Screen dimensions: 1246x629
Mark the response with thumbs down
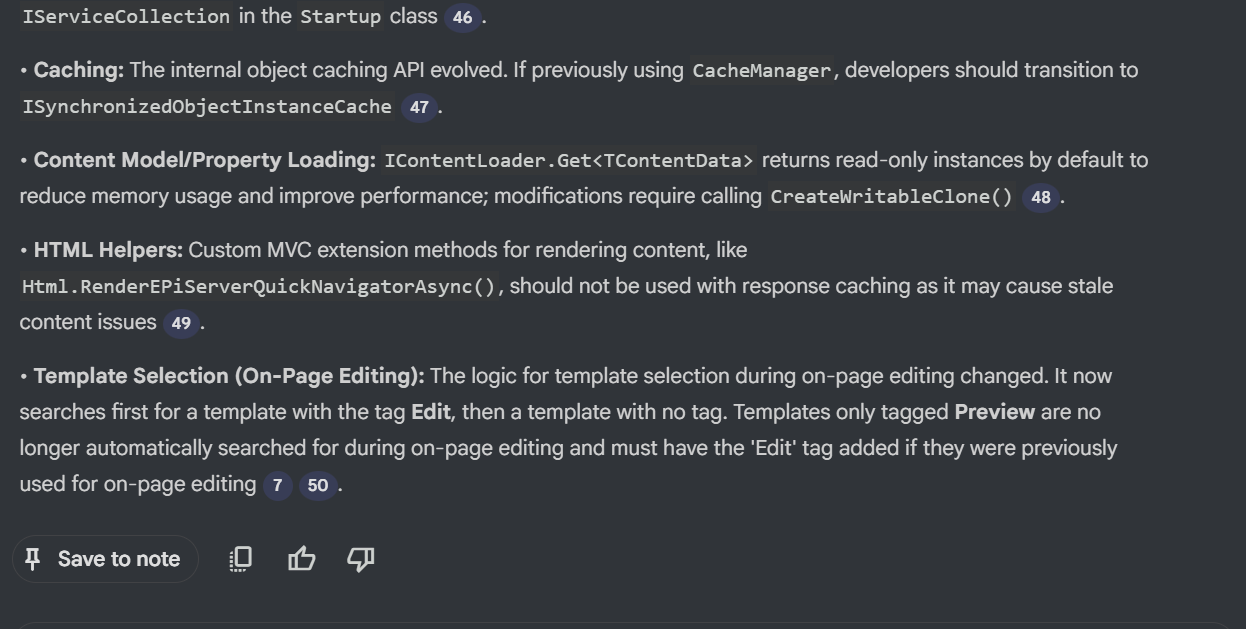click(x=360, y=559)
